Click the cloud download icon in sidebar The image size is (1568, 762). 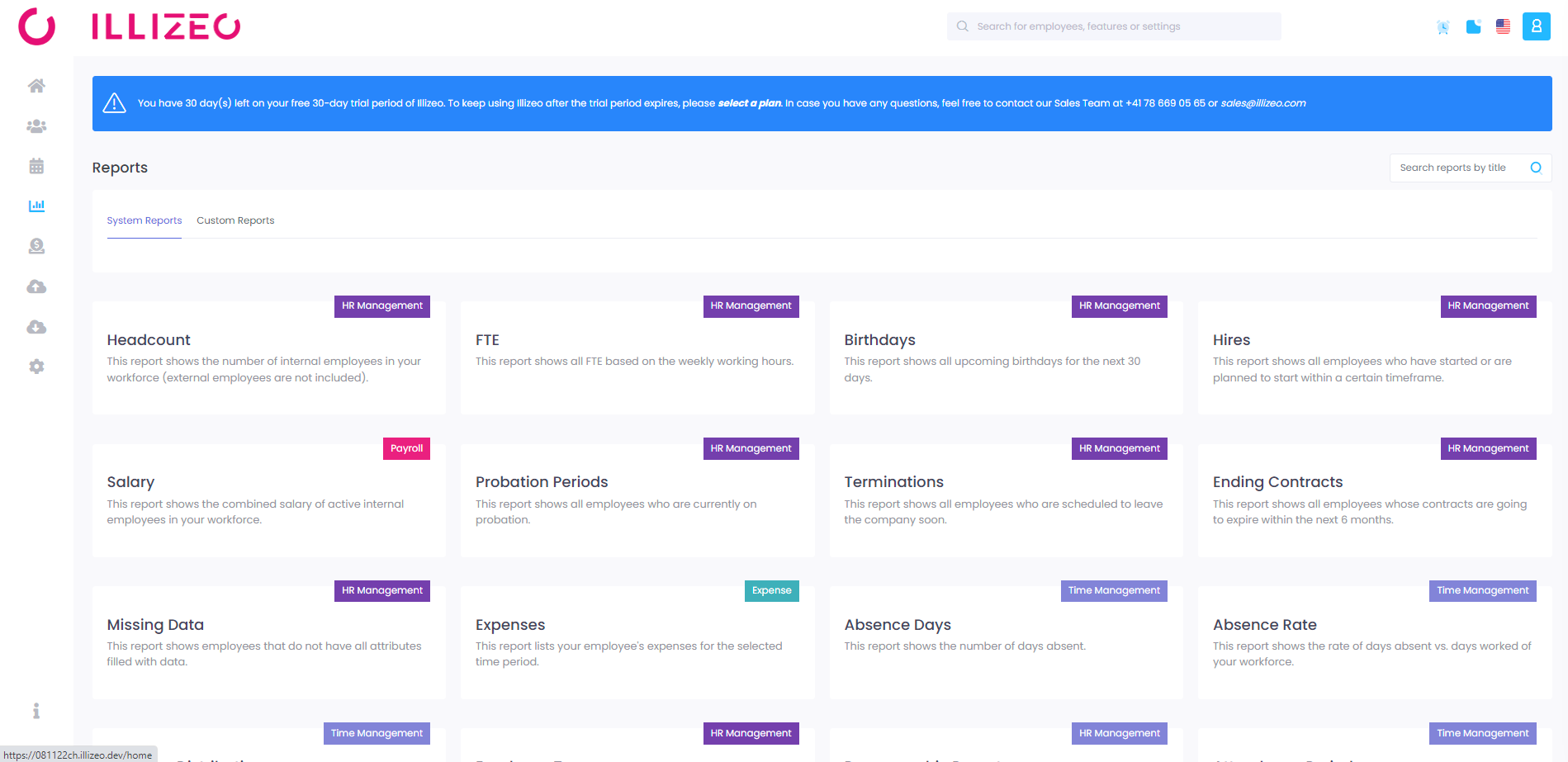click(x=36, y=327)
